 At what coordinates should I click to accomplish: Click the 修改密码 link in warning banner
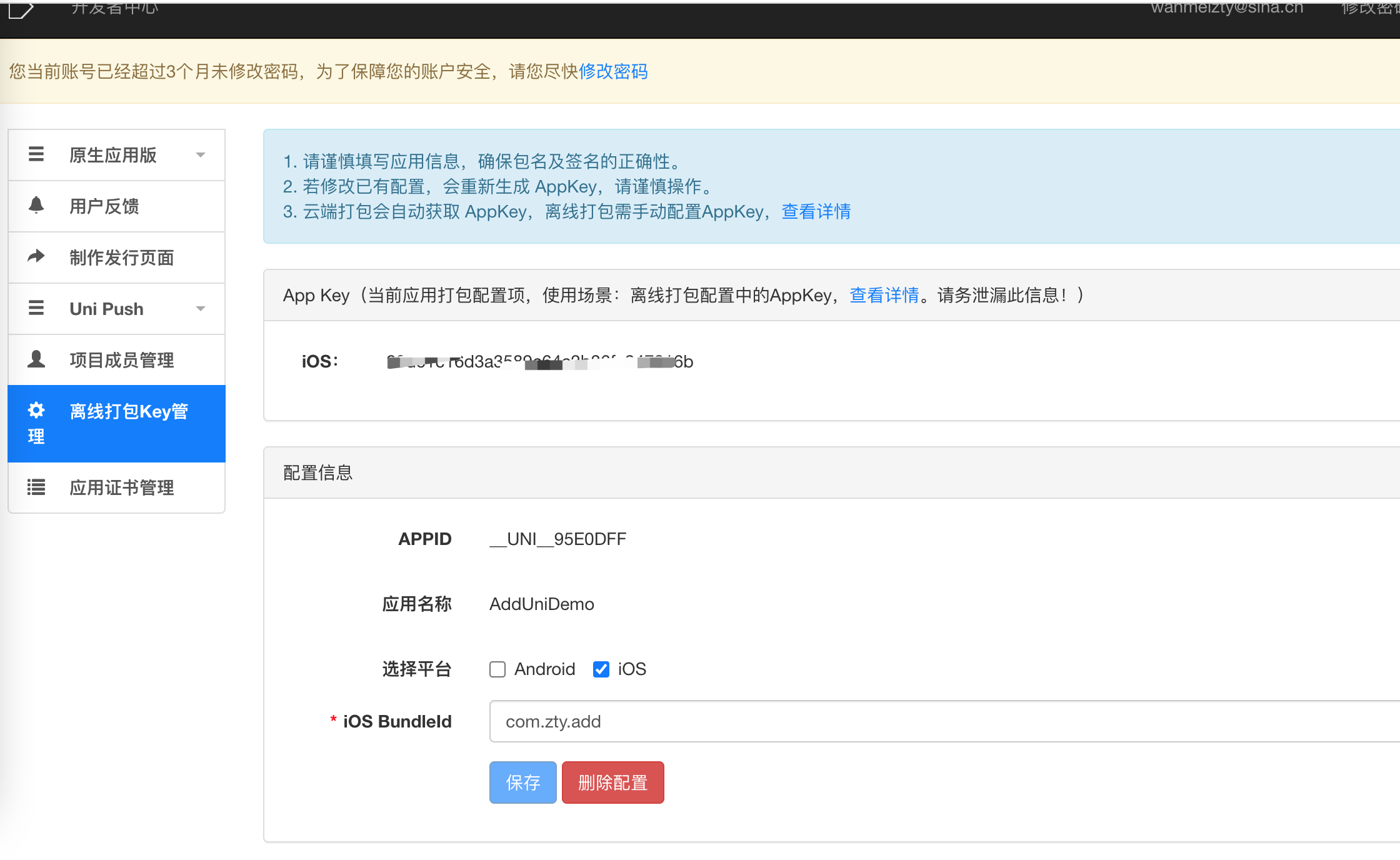[613, 72]
